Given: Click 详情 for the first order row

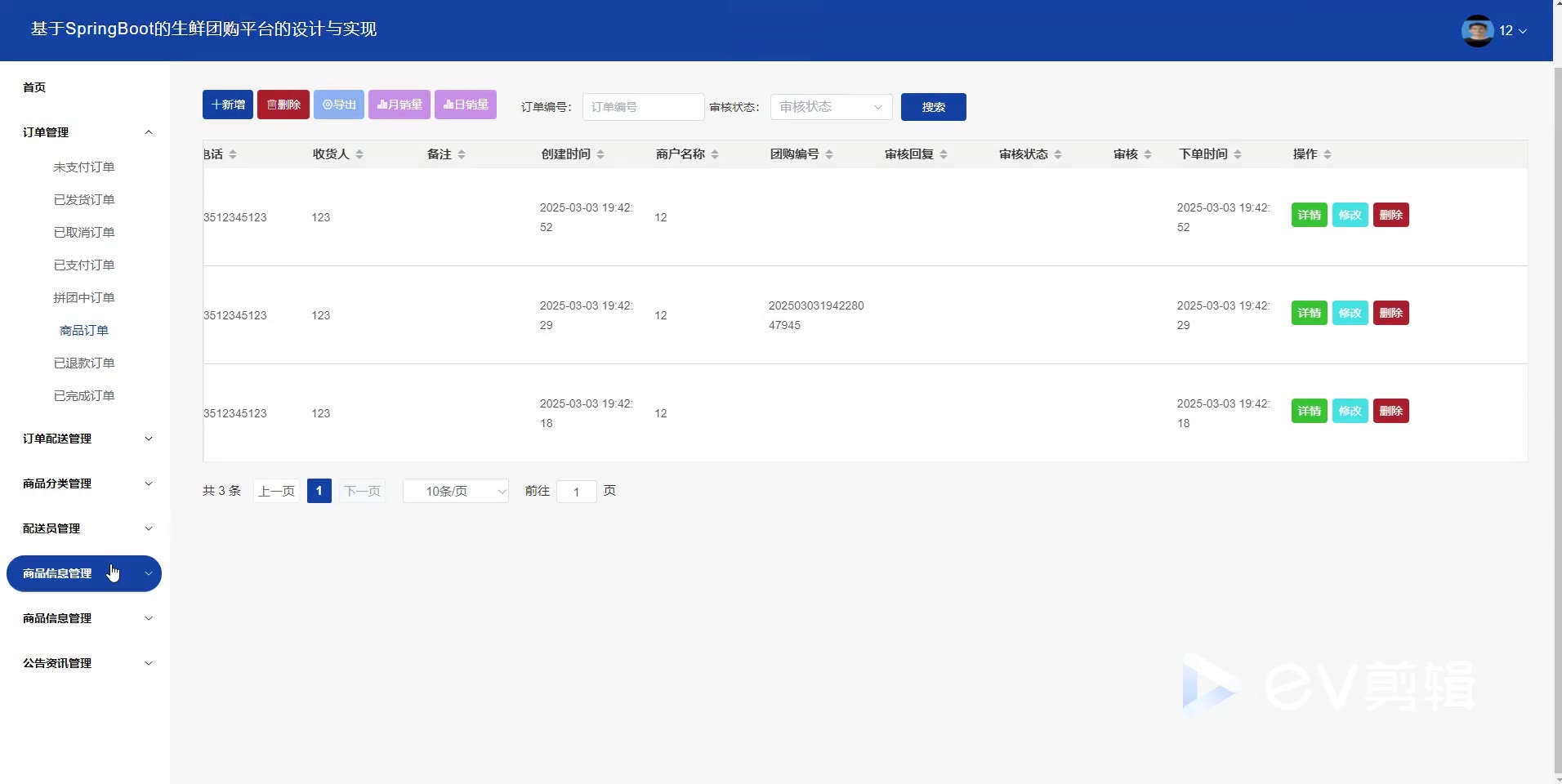Looking at the screenshot, I should coord(1309,215).
